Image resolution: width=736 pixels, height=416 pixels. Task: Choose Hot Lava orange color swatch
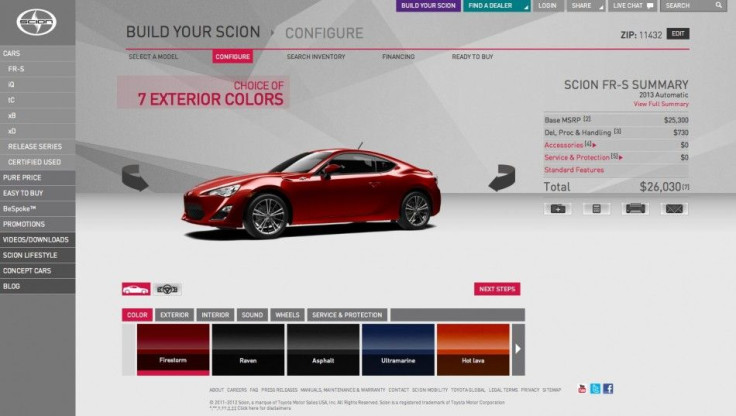(x=473, y=349)
